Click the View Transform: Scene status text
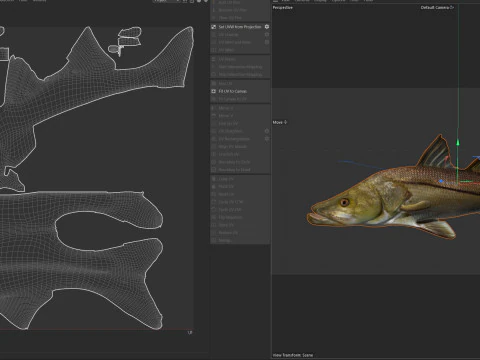 coord(293,355)
